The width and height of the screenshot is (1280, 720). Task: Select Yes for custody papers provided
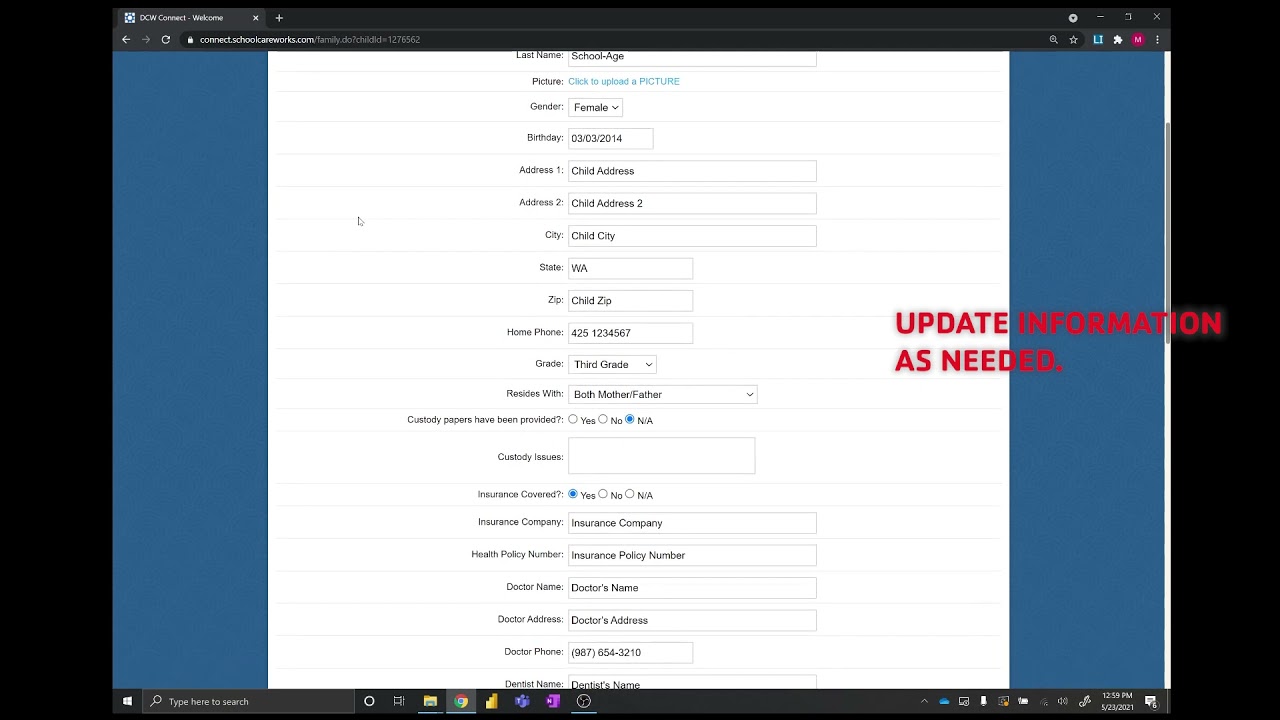[573, 420]
